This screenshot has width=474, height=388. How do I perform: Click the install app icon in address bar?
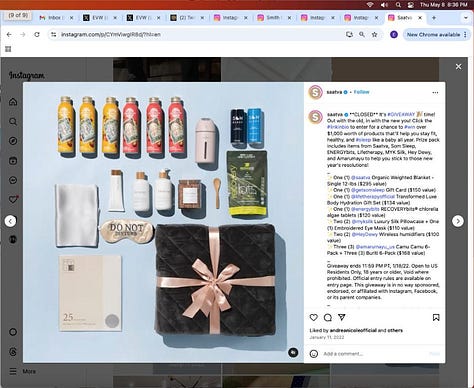coord(349,34)
